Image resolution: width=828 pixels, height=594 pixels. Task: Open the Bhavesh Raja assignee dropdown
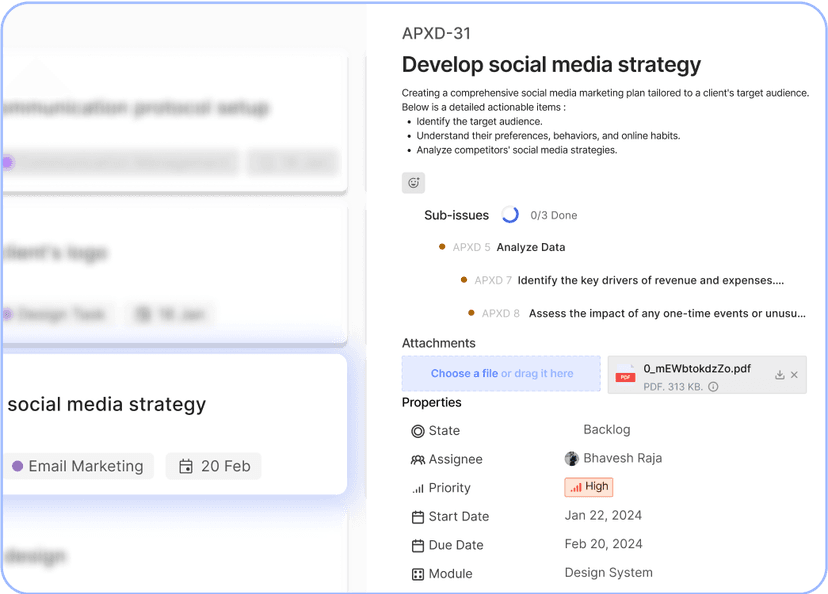pyautogui.click(x=613, y=459)
